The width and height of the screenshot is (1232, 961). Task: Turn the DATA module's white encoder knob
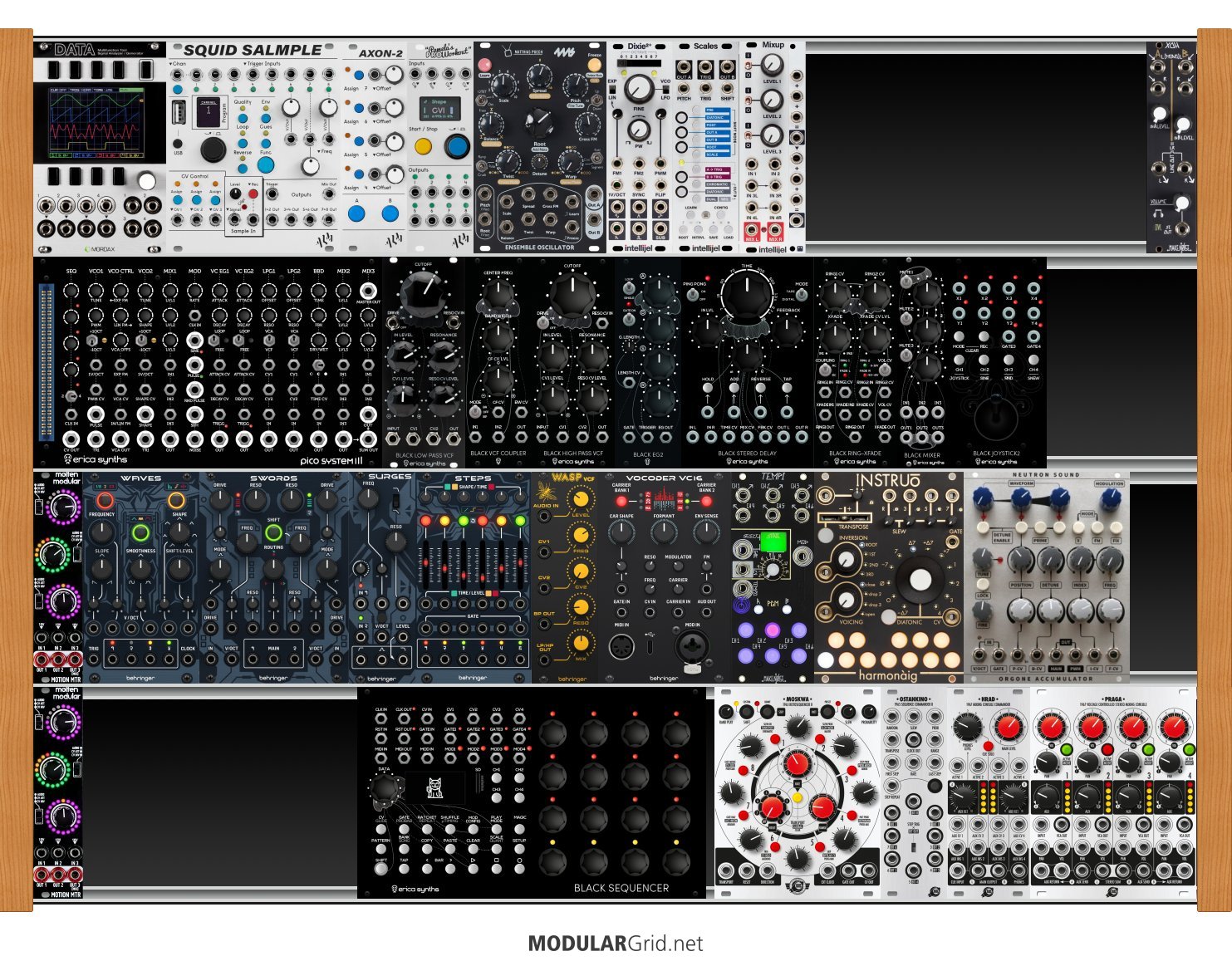146,181
